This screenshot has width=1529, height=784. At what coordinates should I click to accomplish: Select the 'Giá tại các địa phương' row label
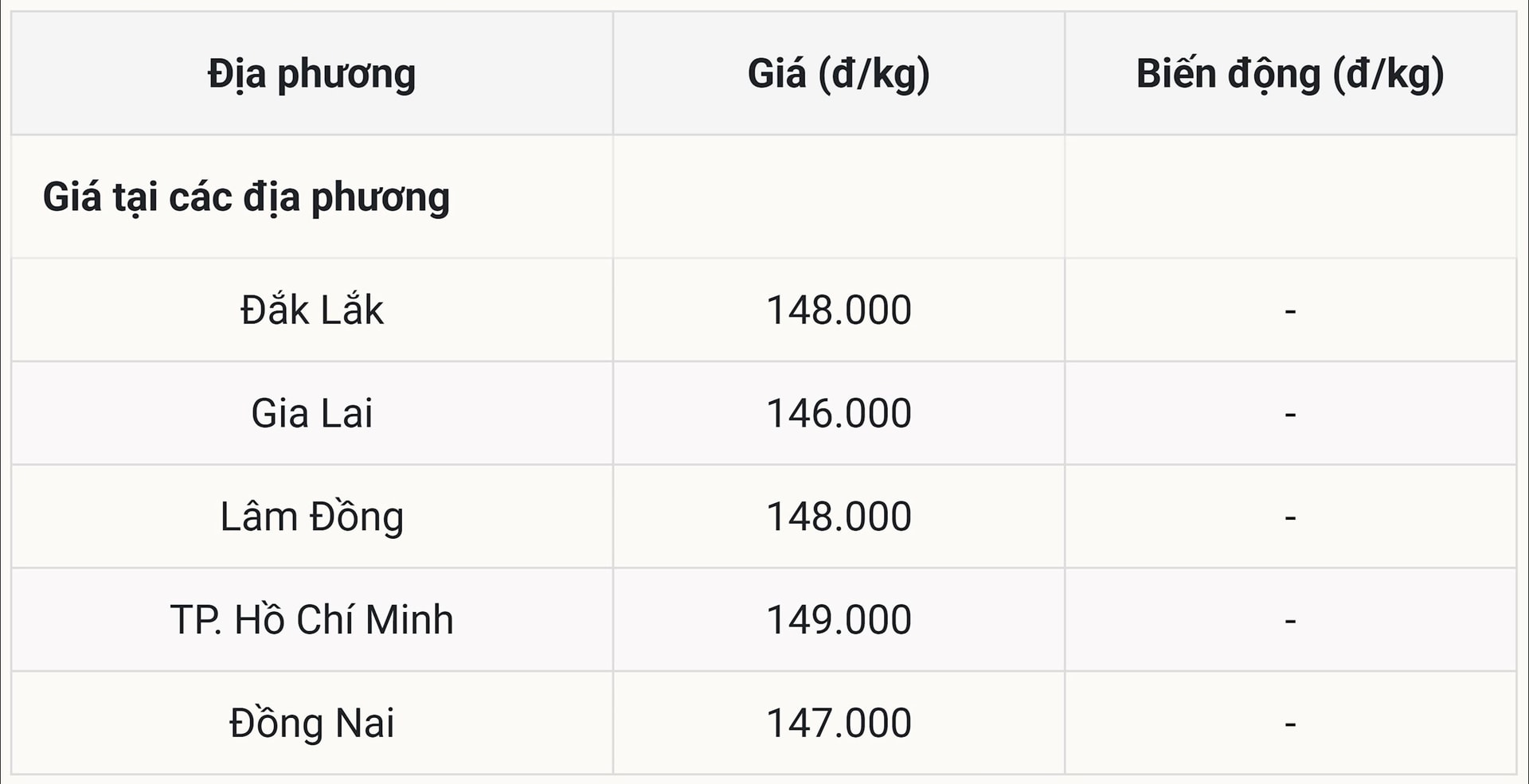pos(246,197)
